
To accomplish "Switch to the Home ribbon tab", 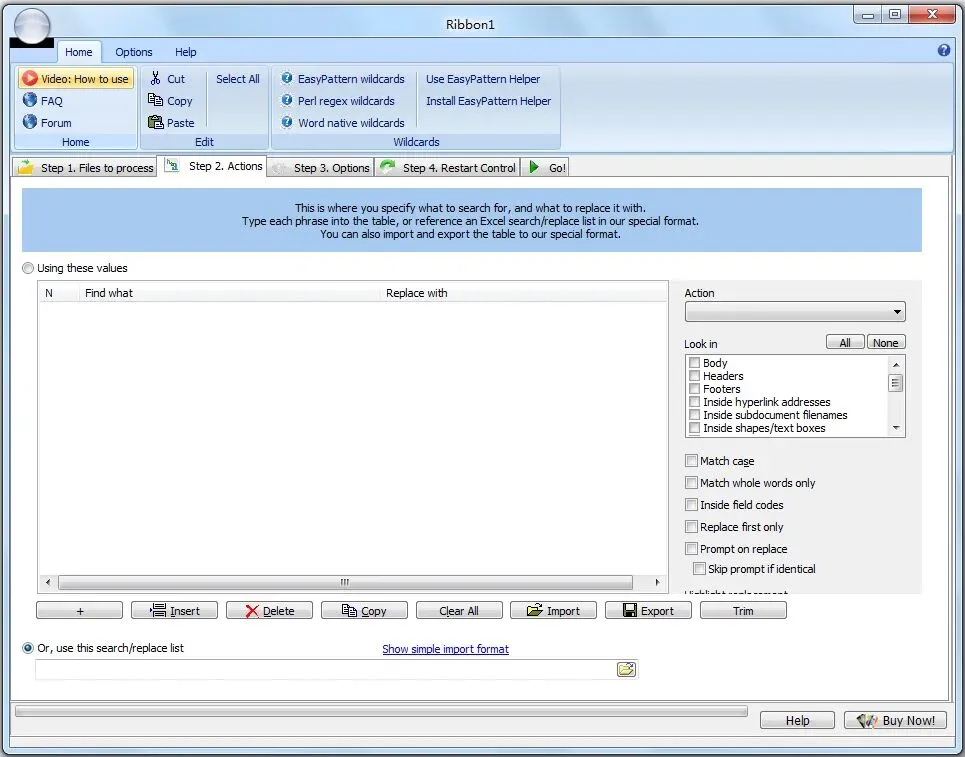I will click(79, 52).
